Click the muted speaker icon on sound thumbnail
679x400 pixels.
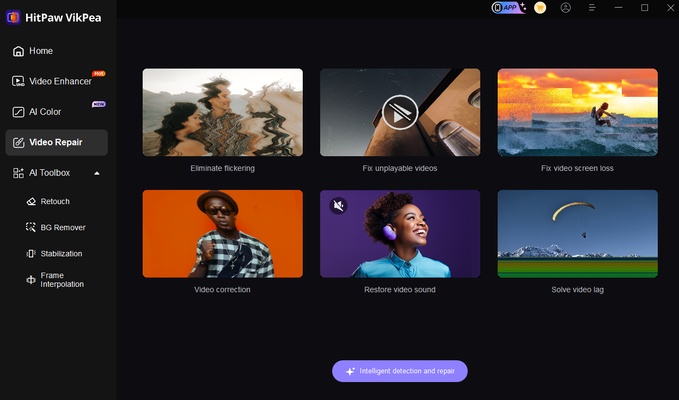click(339, 208)
